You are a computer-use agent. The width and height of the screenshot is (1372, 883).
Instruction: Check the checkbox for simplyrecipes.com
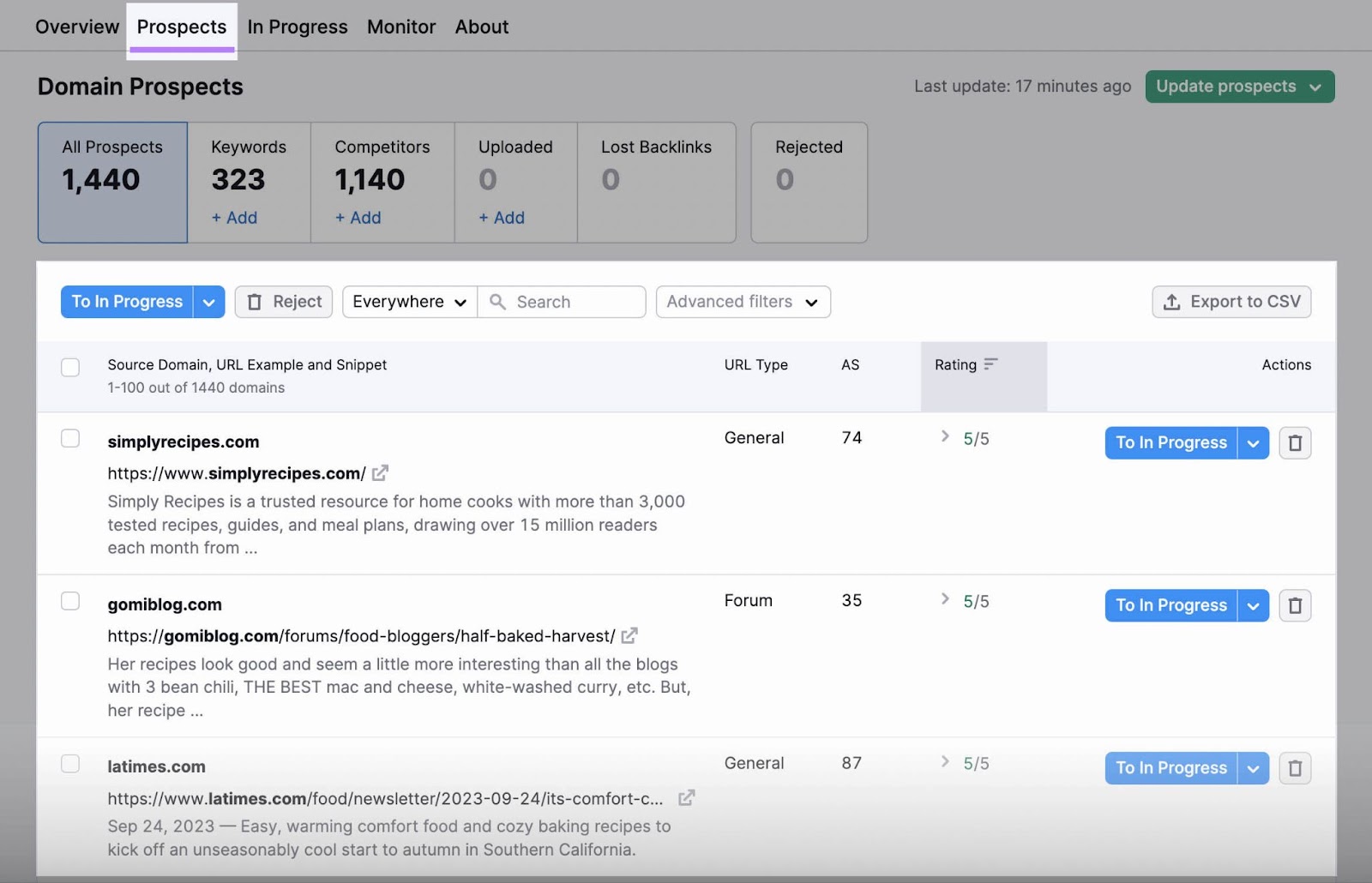pyautogui.click(x=70, y=438)
